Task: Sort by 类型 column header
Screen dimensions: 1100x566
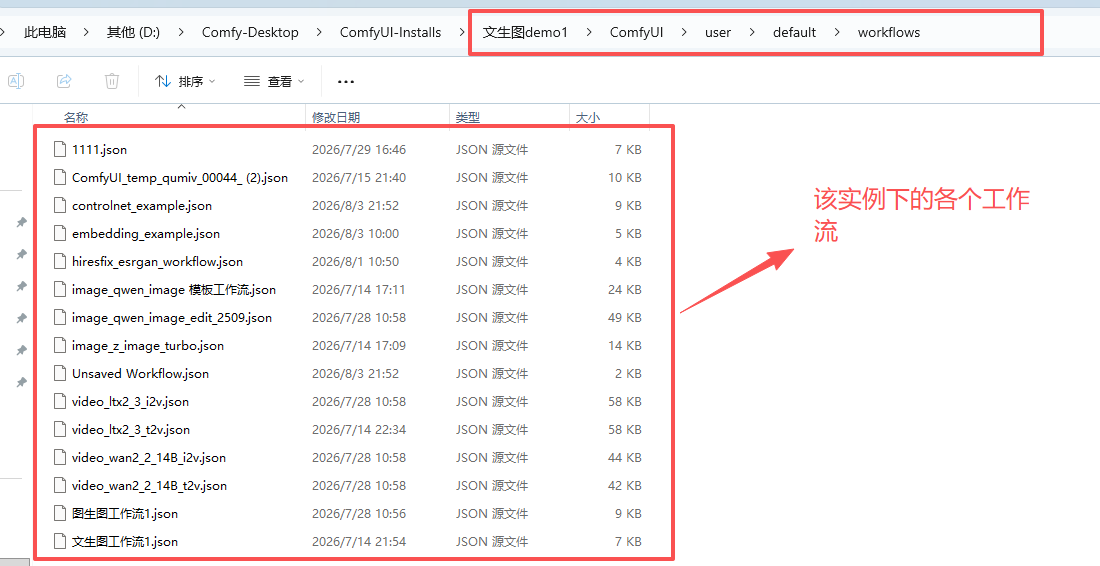Action: pos(468,118)
